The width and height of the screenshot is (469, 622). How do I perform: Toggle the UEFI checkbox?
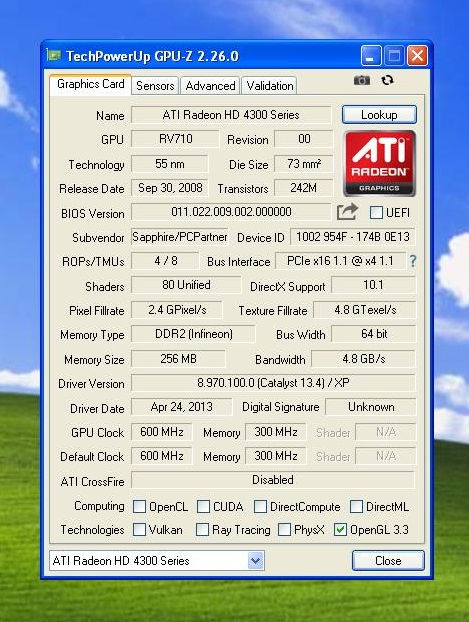376,213
